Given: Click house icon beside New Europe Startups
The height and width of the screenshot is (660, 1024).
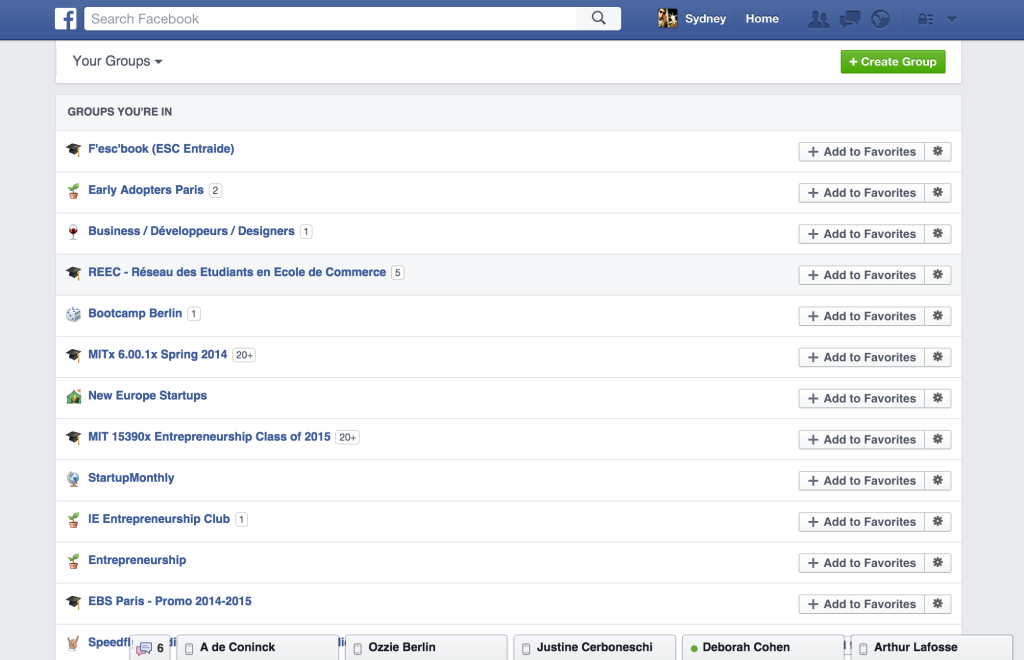Looking at the screenshot, I should [73, 396].
